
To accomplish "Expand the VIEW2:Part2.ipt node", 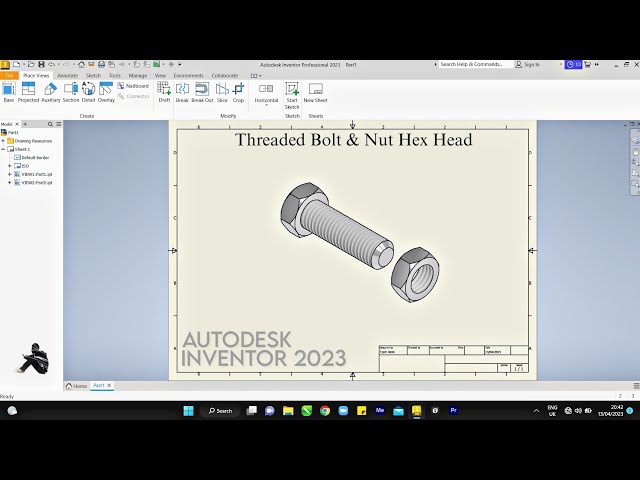I will (x=10, y=182).
